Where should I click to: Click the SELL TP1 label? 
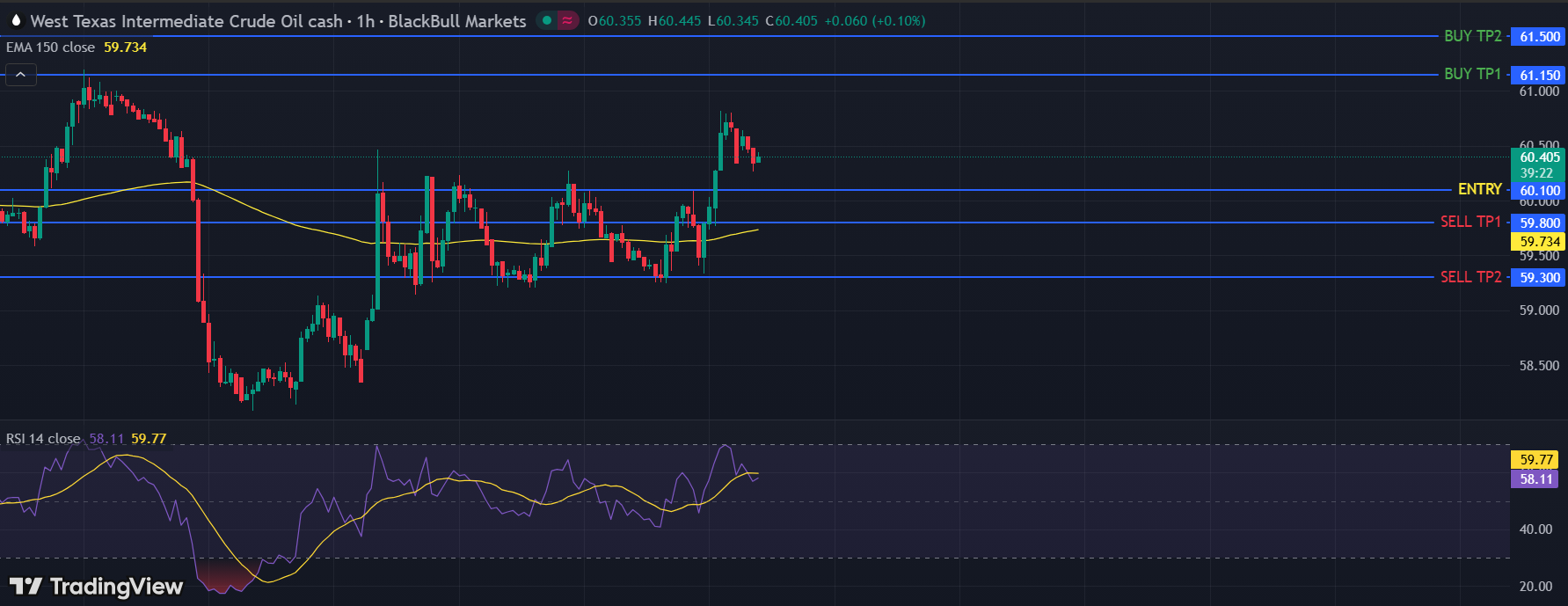[x=1470, y=222]
